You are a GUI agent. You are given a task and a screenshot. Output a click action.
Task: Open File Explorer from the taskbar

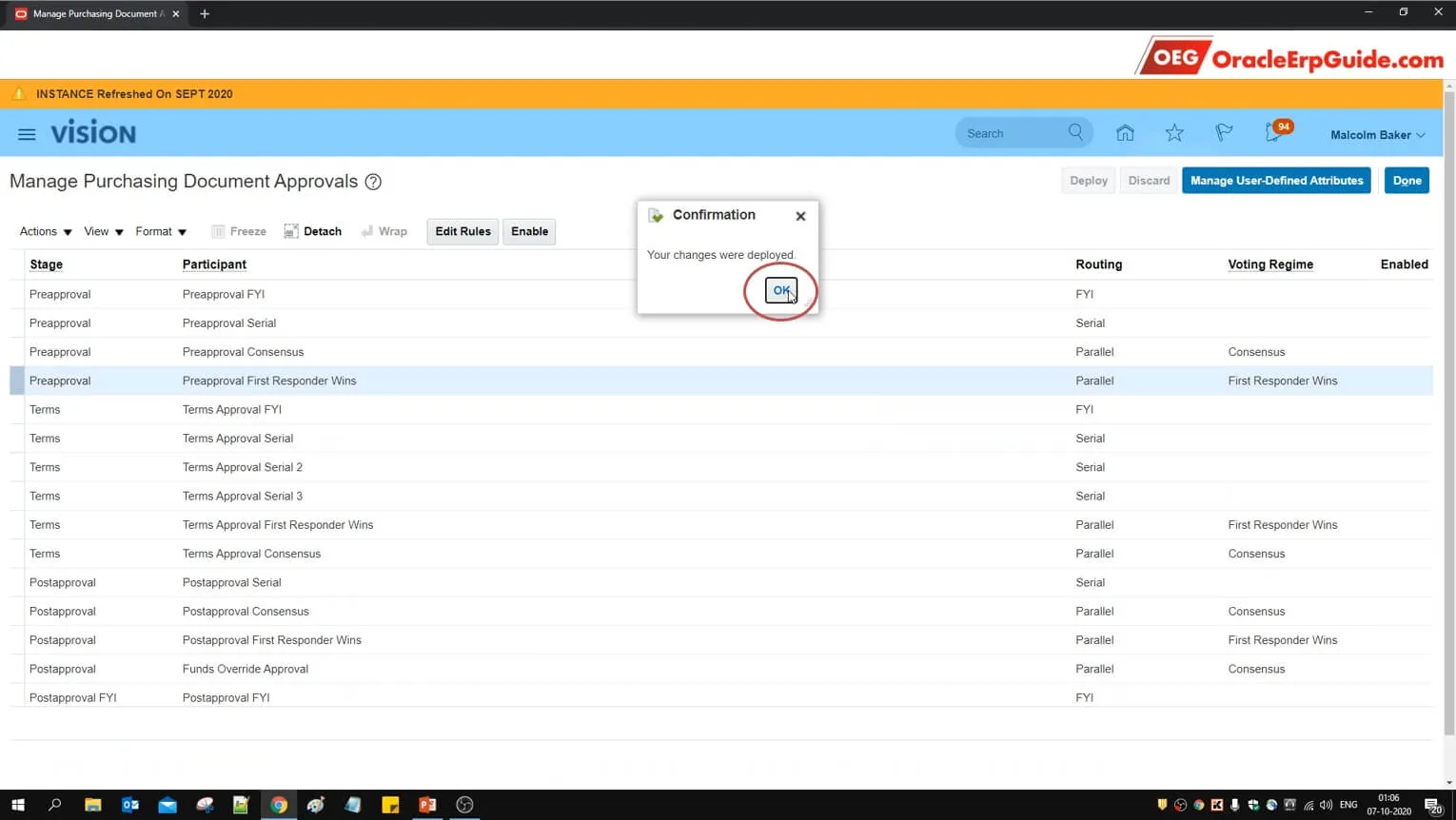click(92, 805)
